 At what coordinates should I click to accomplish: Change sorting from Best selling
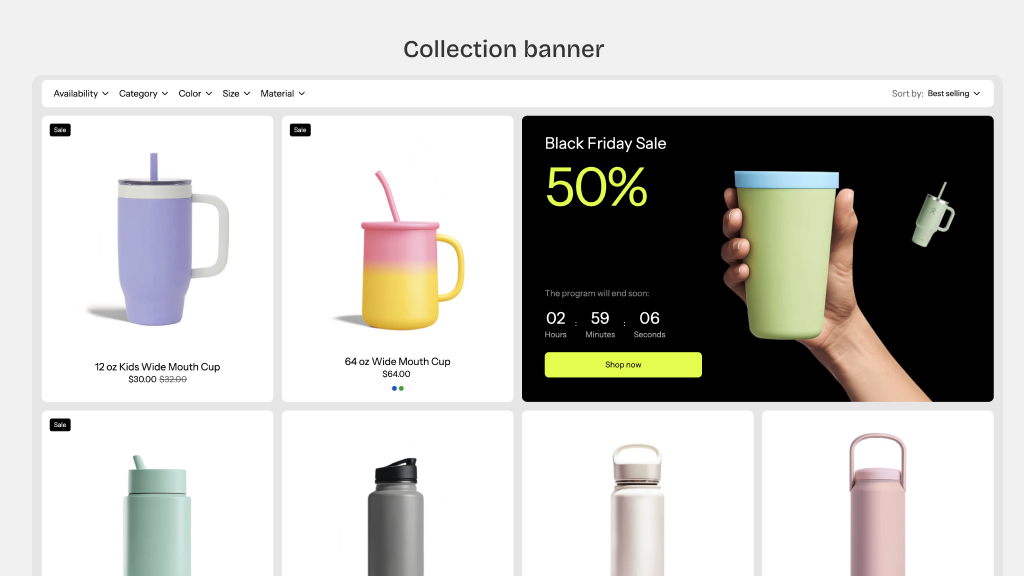953,93
